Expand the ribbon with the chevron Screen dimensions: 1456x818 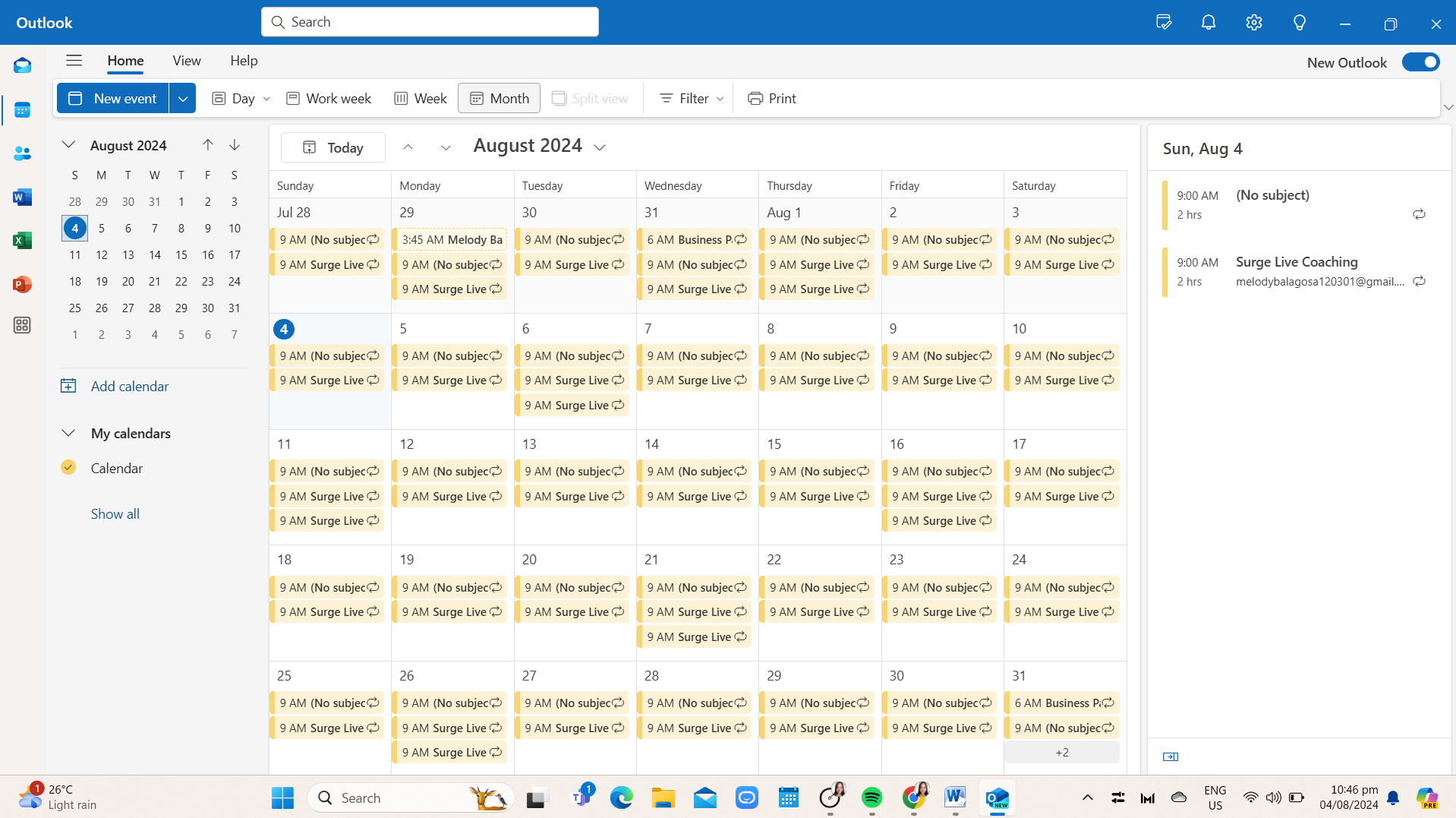[x=1448, y=108]
